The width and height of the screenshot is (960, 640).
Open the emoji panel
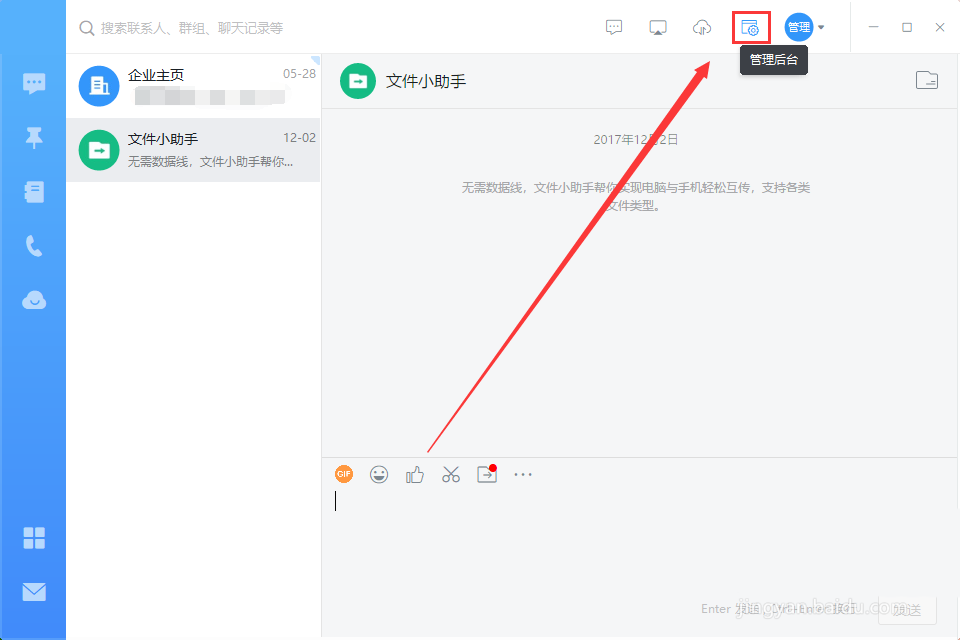(x=379, y=474)
